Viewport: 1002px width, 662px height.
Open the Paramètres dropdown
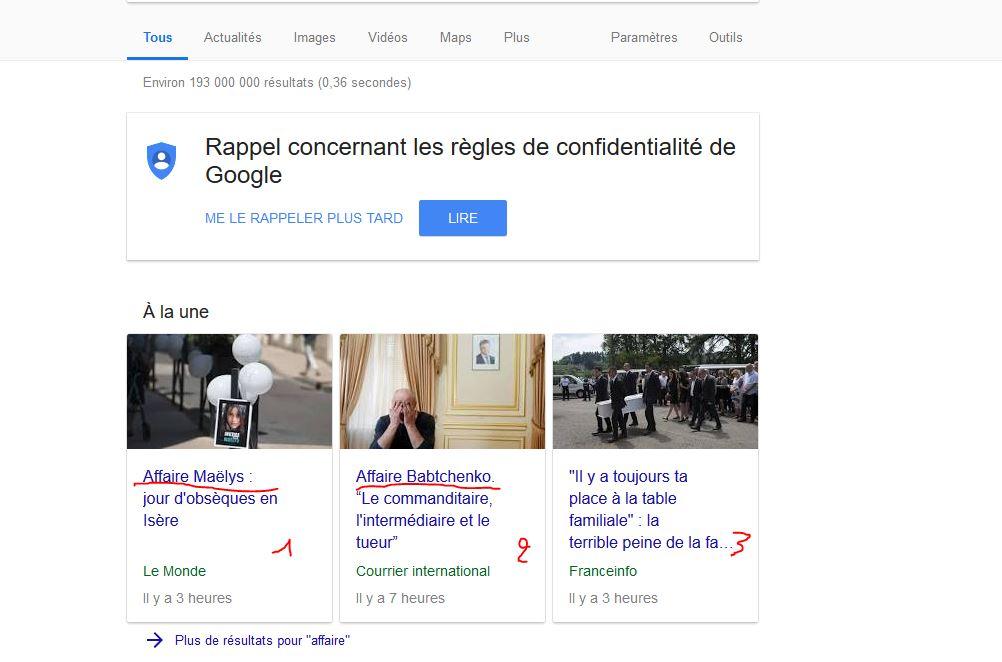tap(644, 37)
